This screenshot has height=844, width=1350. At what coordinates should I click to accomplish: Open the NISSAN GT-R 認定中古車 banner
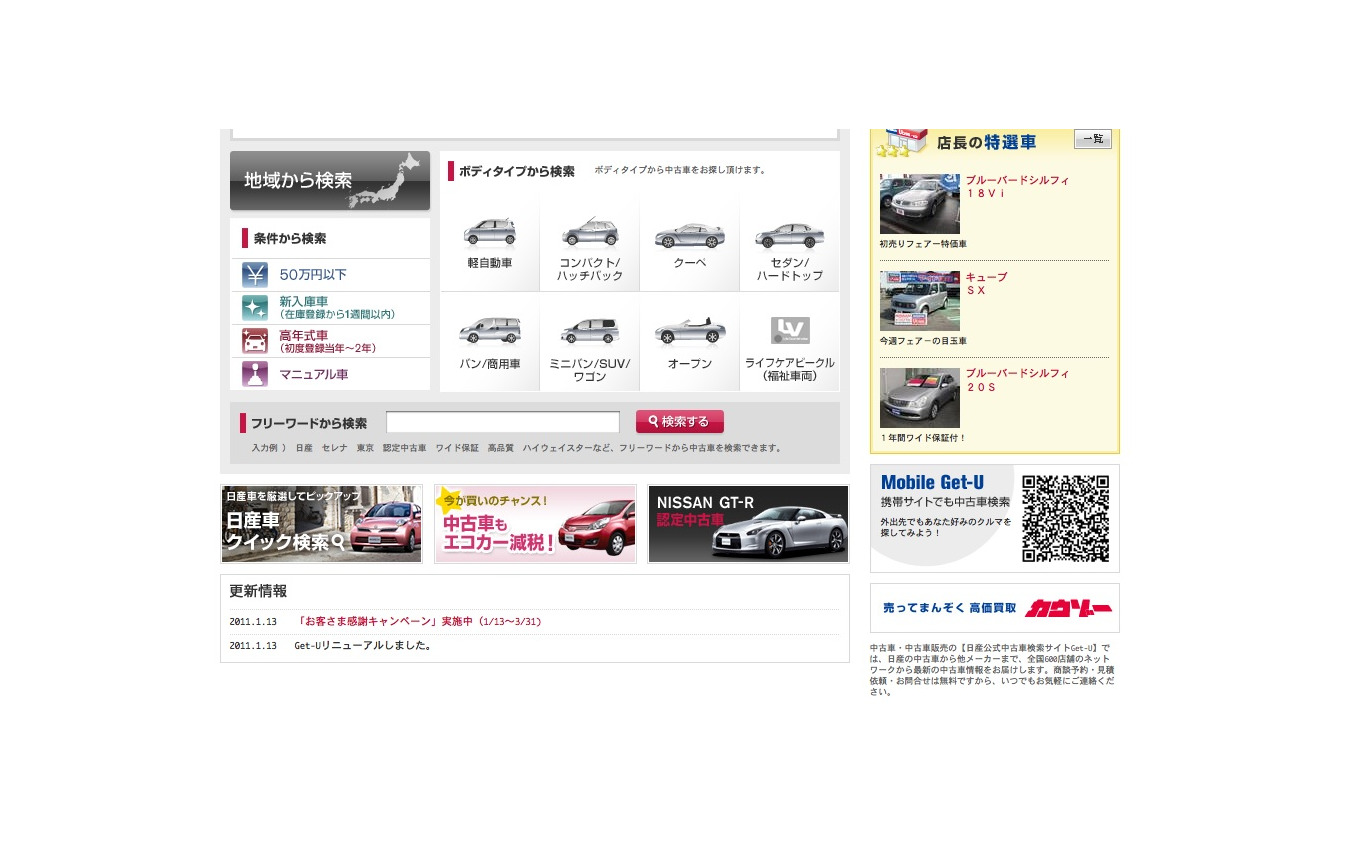click(x=748, y=524)
